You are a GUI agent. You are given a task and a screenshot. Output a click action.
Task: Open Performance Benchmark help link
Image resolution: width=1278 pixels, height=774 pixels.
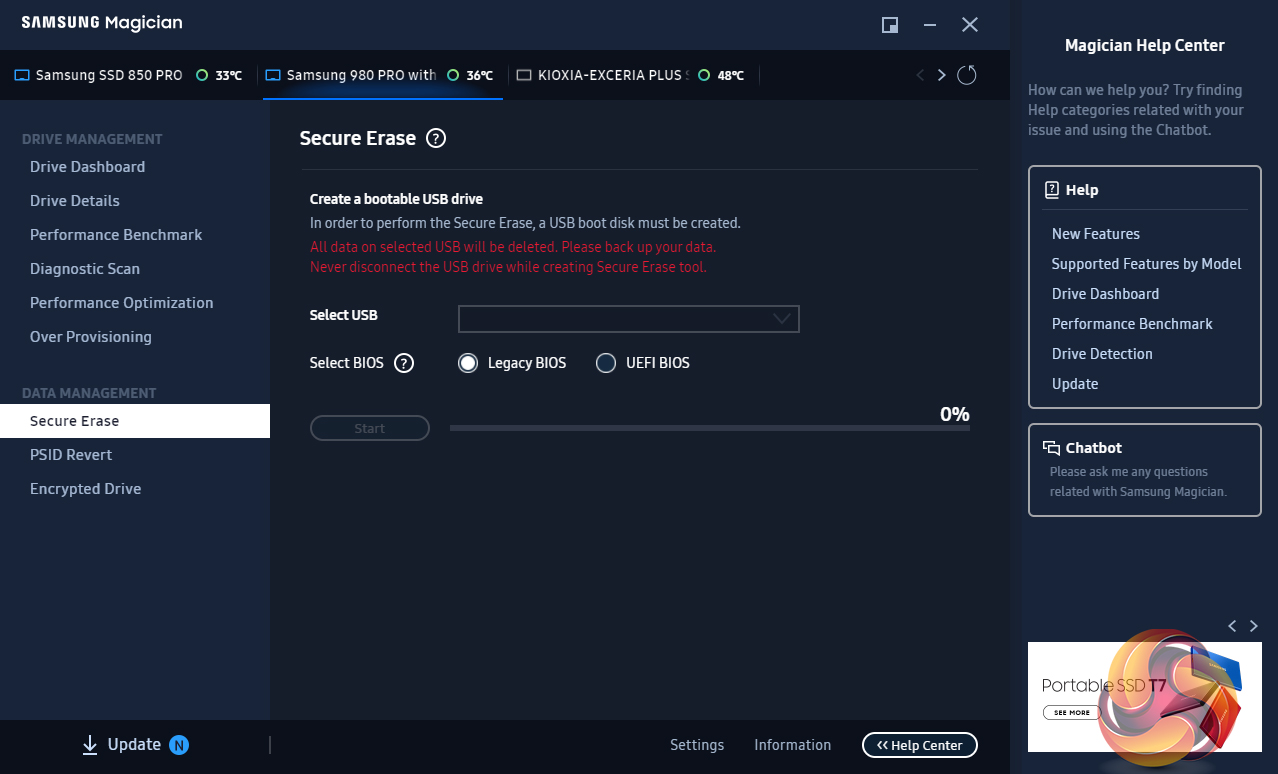pos(1132,324)
